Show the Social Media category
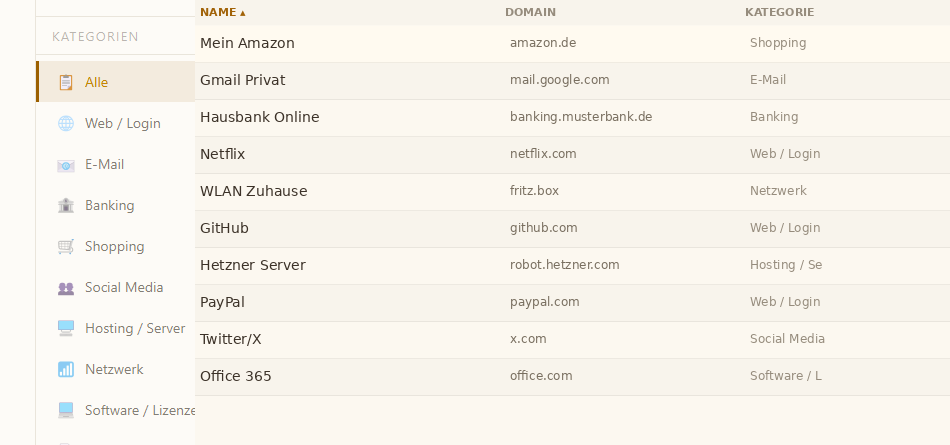This screenshot has width=950, height=445. (124, 287)
